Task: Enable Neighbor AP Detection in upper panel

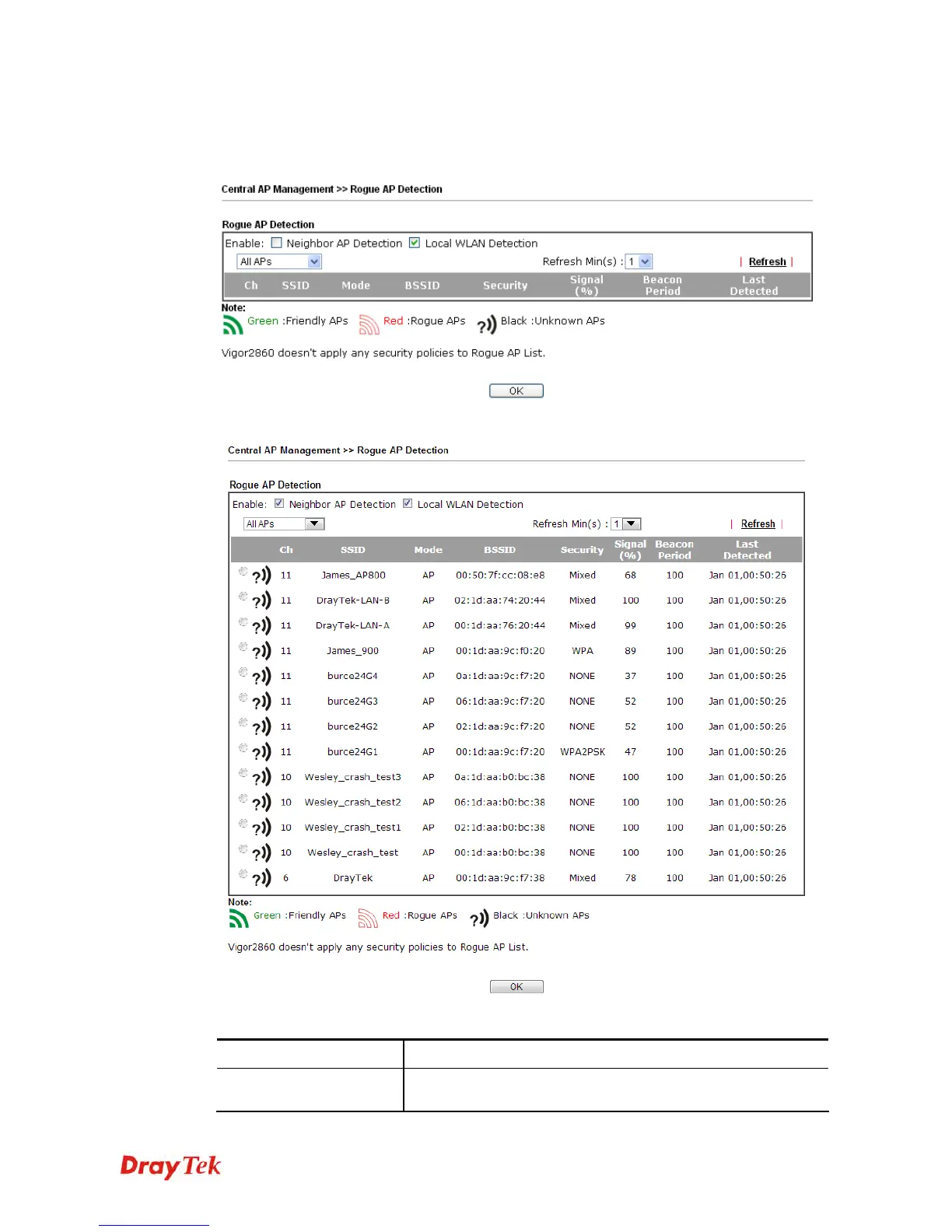Action: click(x=276, y=243)
